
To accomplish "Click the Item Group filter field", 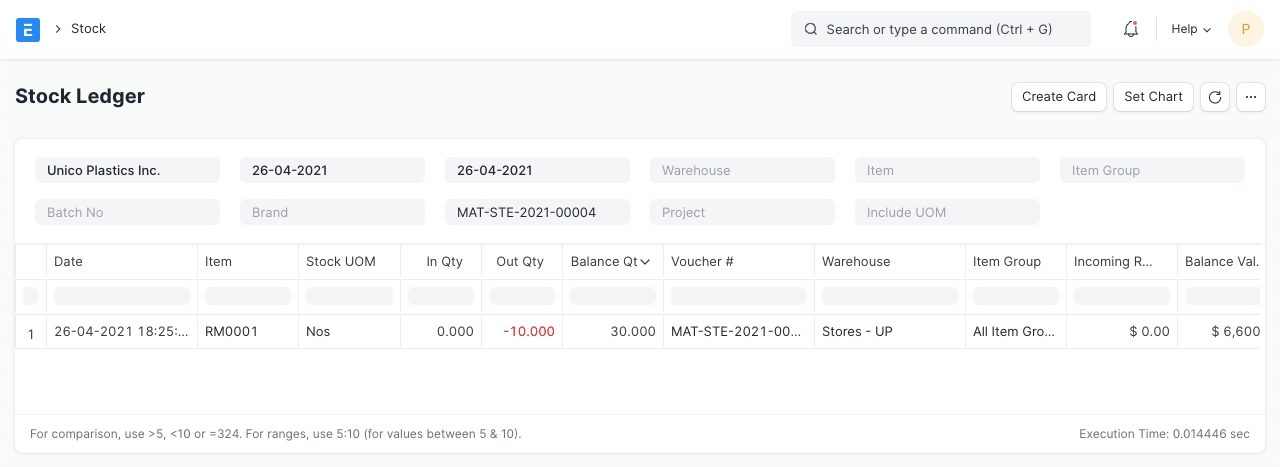I will point(1152,171).
